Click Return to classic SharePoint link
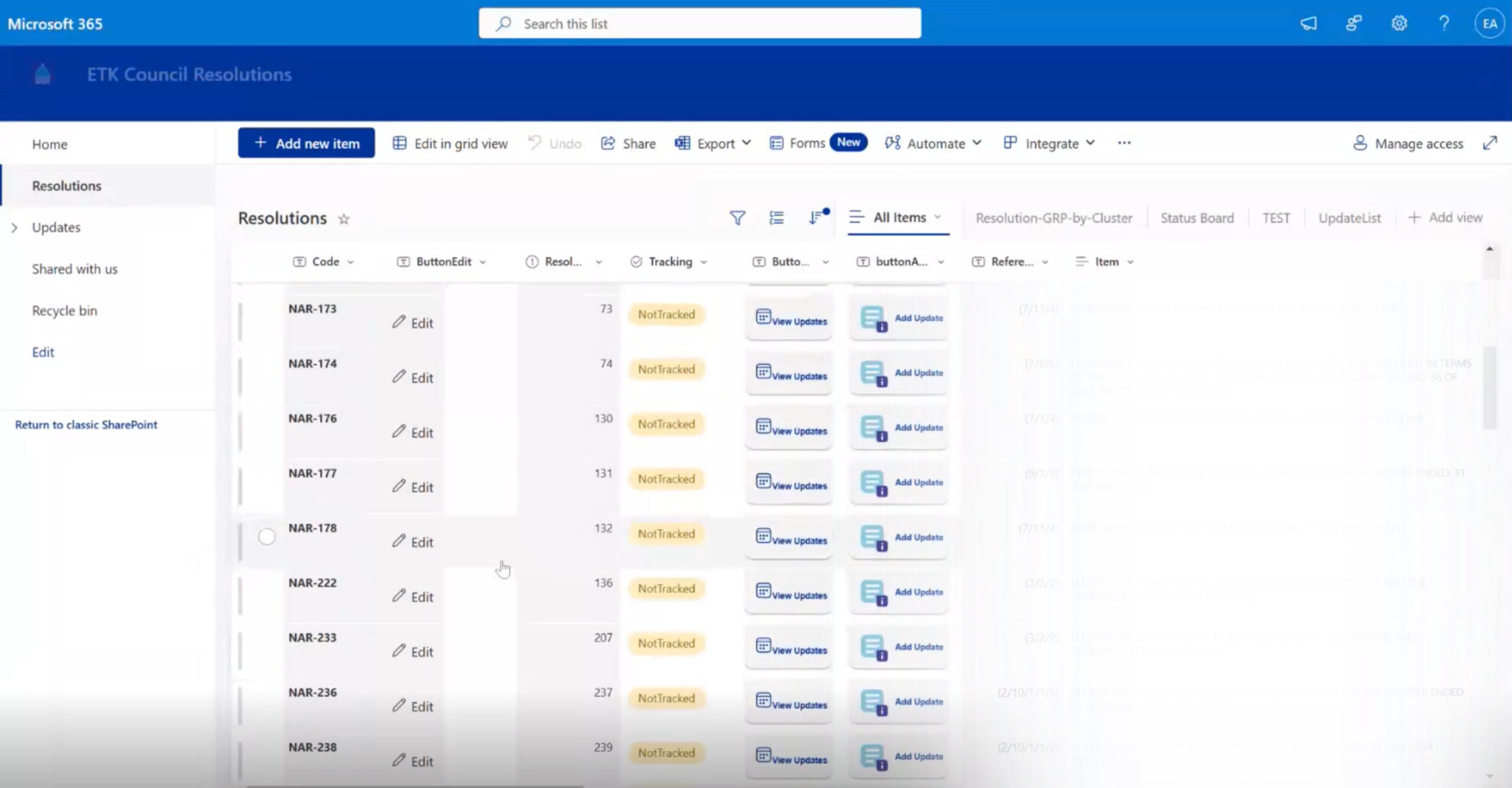The width and height of the screenshot is (1512, 788). click(86, 425)
